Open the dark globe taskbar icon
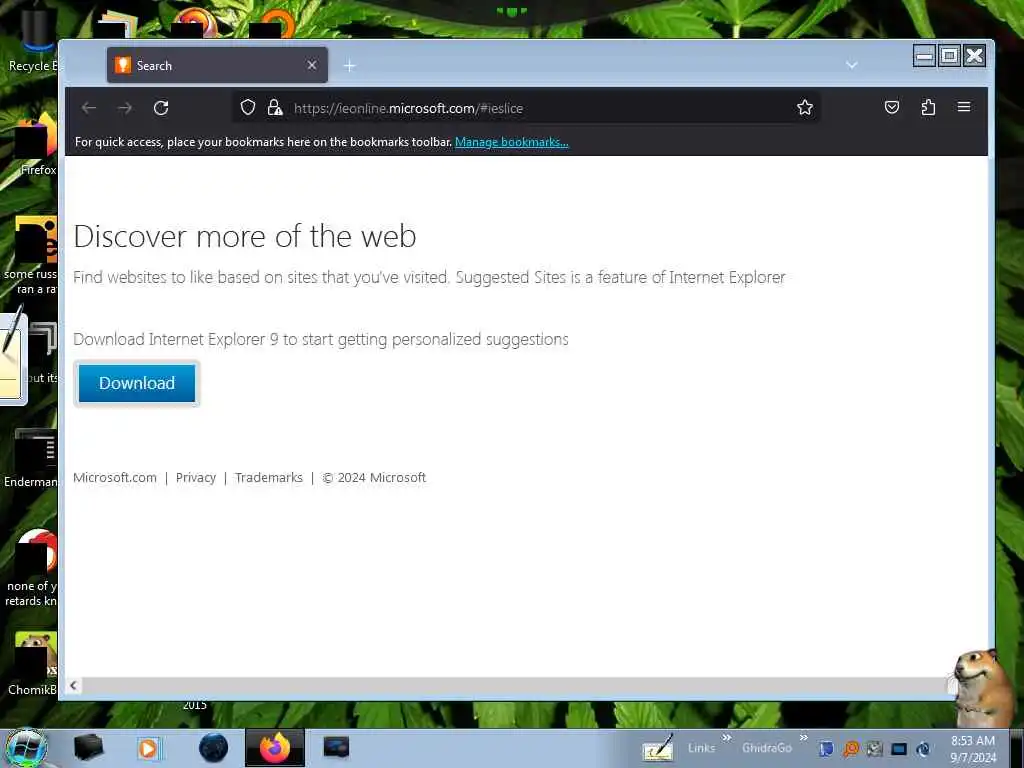Image resolution: width=1024 pixels, height=768 pixels. (x=213, y=748)
